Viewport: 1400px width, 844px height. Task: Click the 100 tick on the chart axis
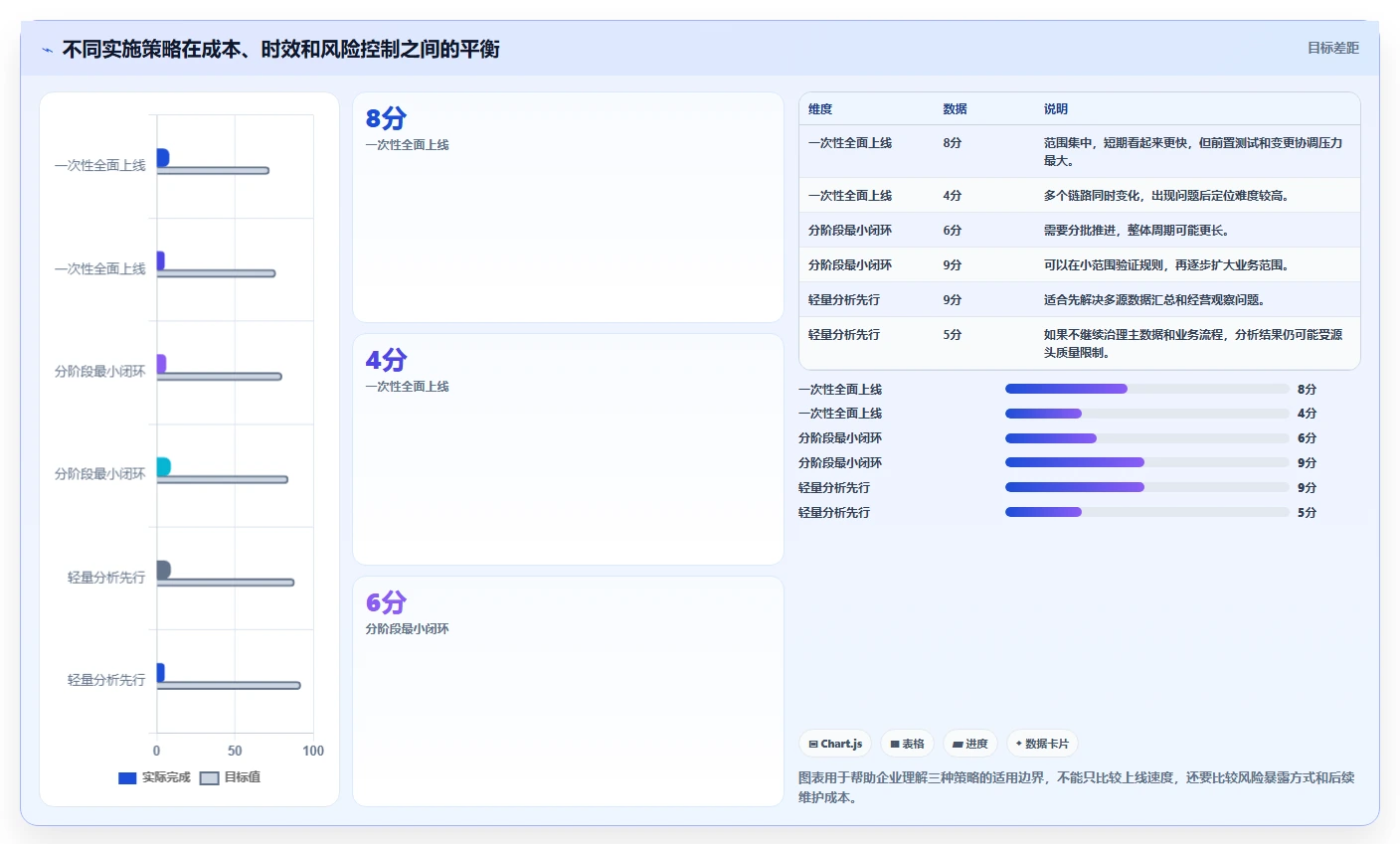coord(313,751)
